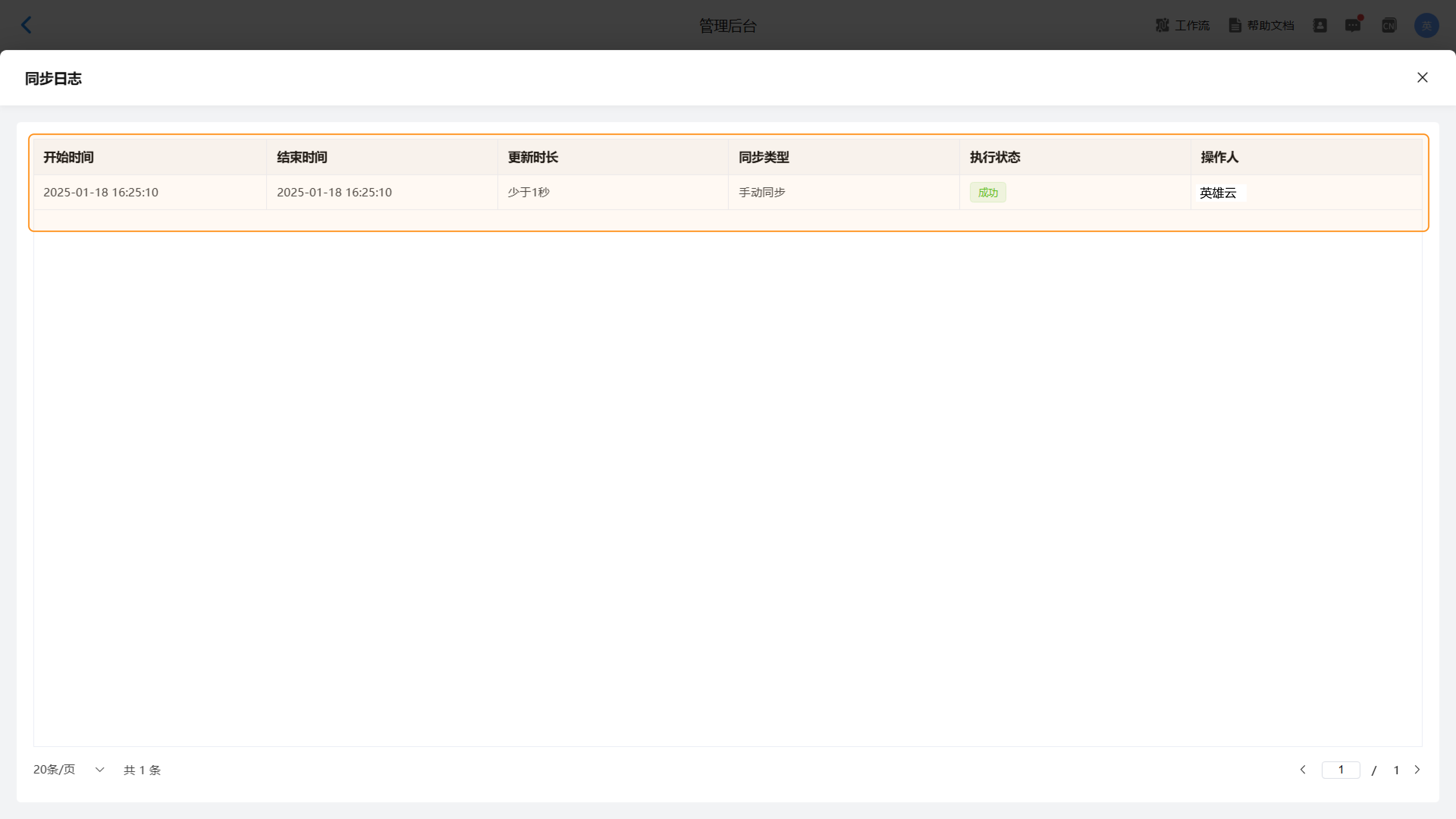
Task: Go to the next page arrow
Action: (1417, 769)
